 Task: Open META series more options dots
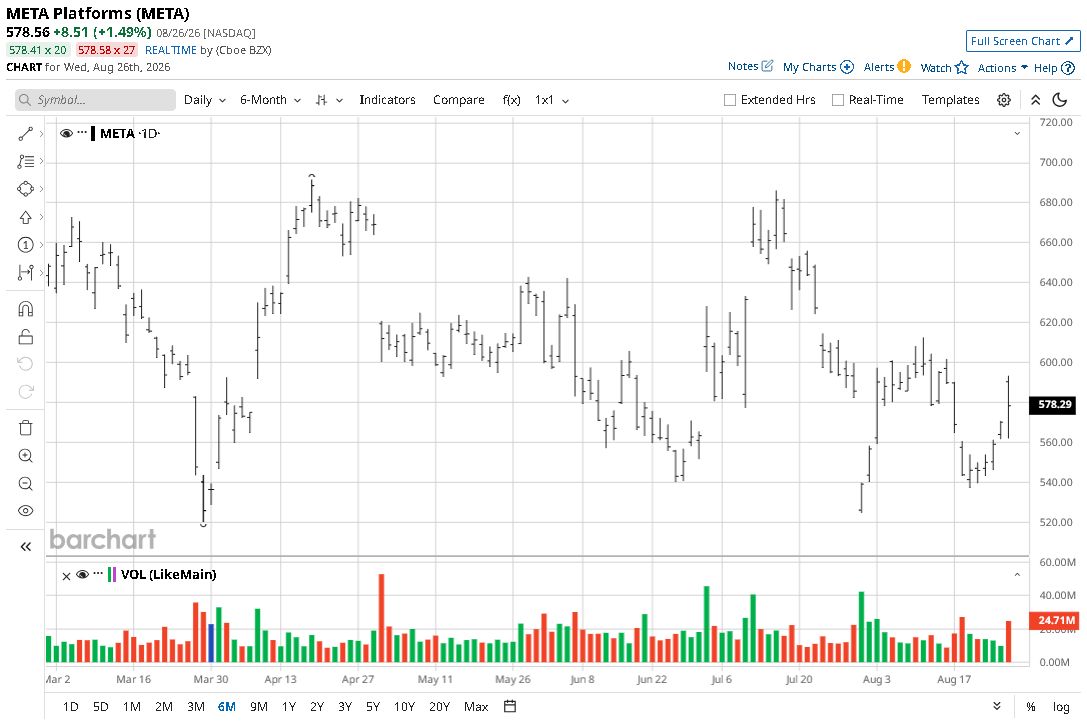[82, 132]
